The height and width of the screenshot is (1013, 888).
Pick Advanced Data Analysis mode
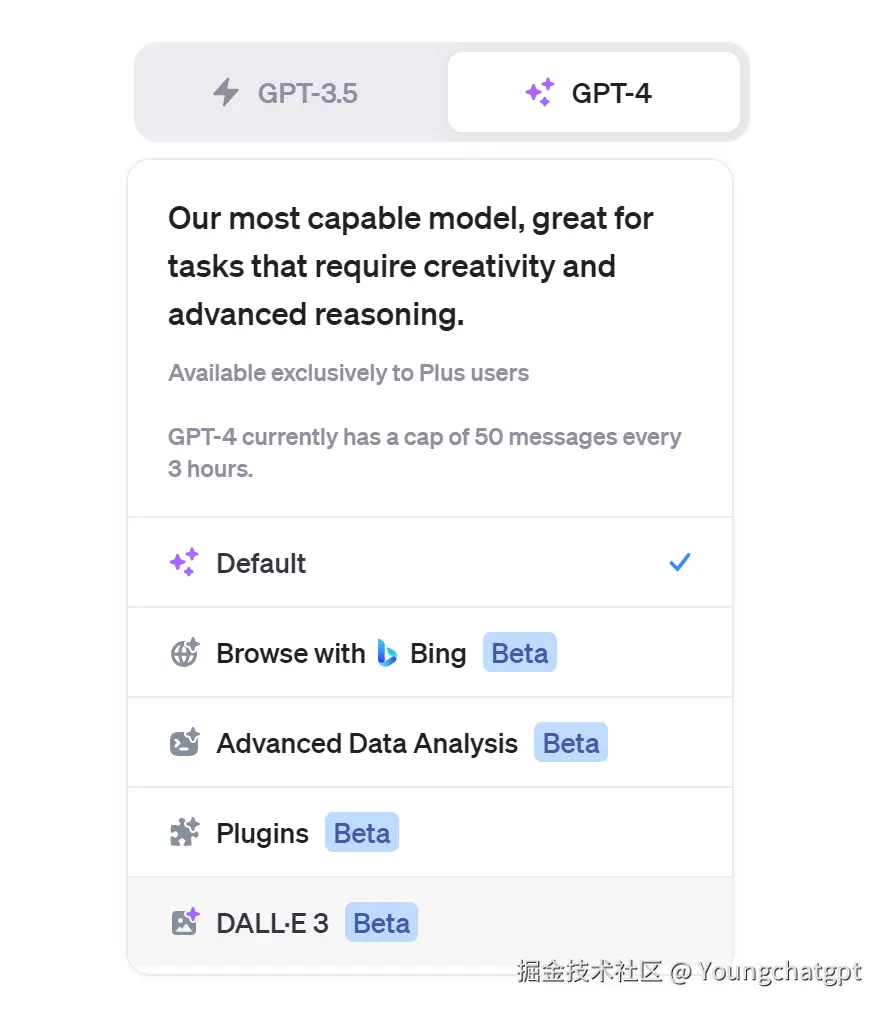(x=367, y=744)
